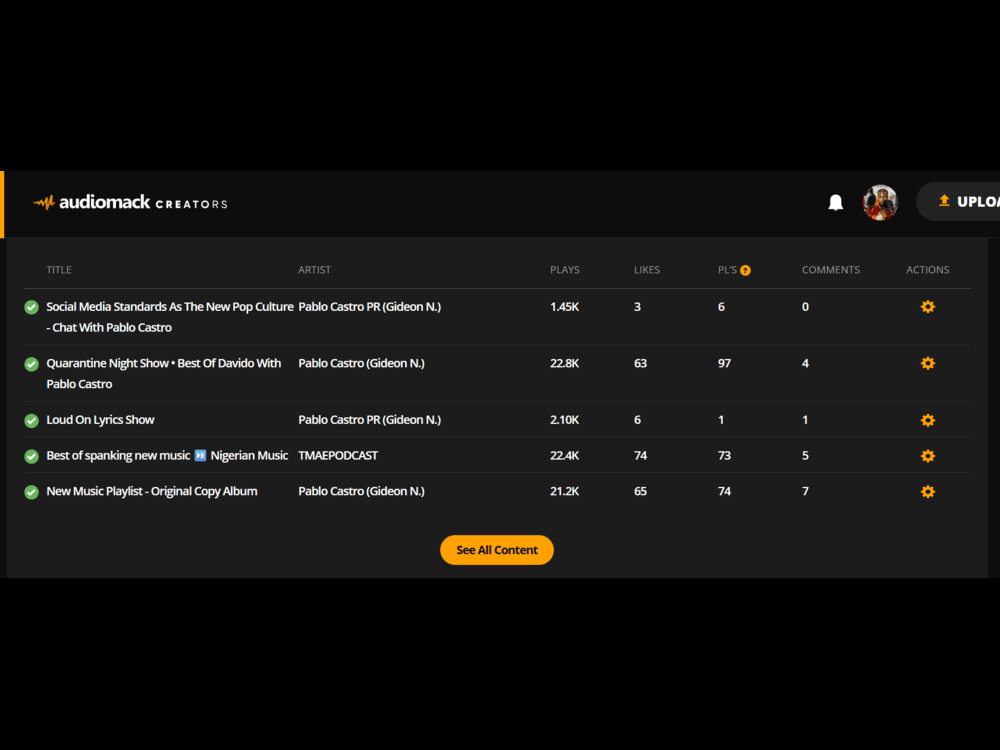Image resolution: width=1000 pixels, height=750 pixels.
Task: Click plays value 21.2K
Action: pyautogui.click(x=564, y=491)
